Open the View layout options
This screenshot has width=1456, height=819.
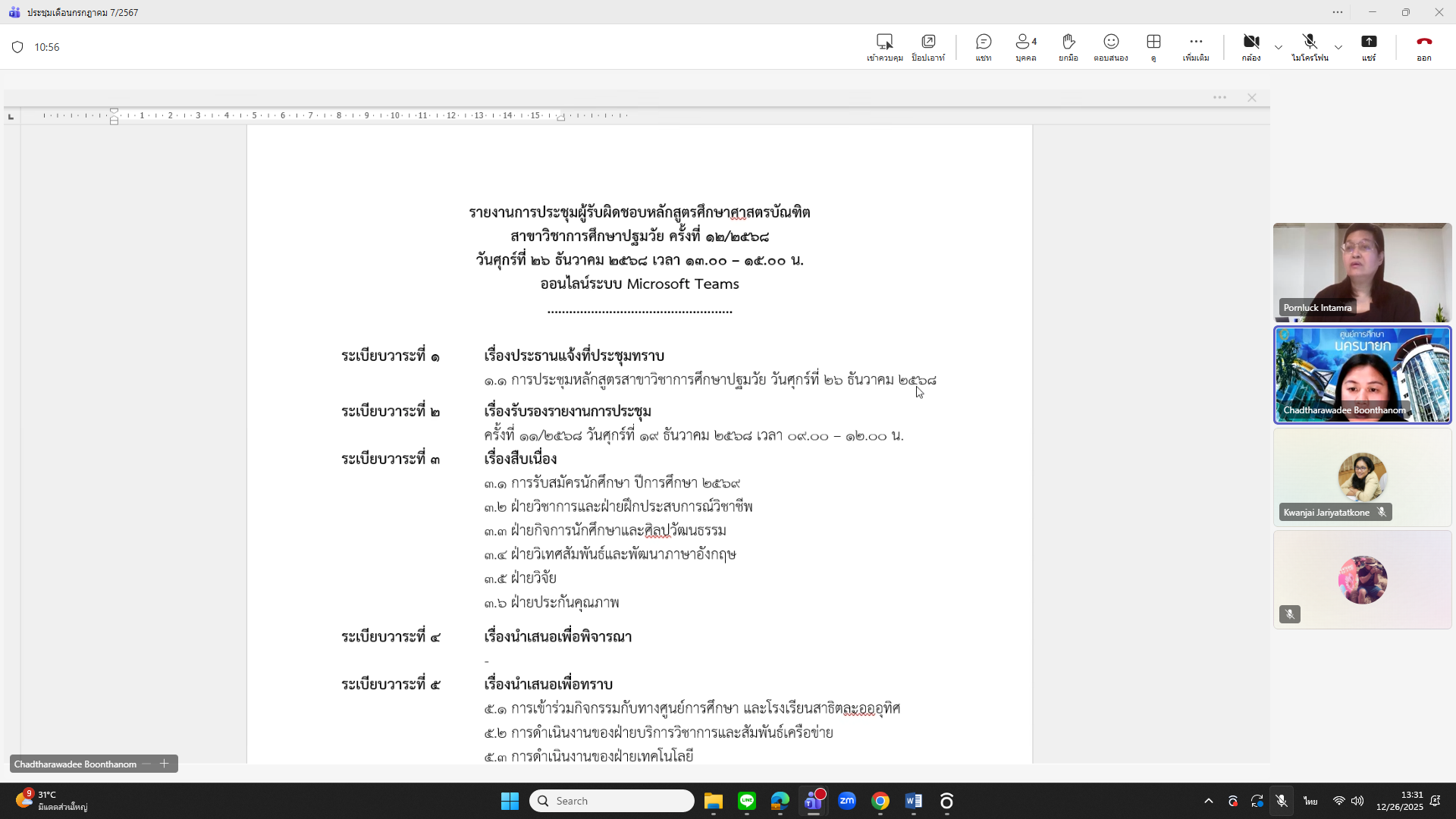click(x=1153, y=46)
